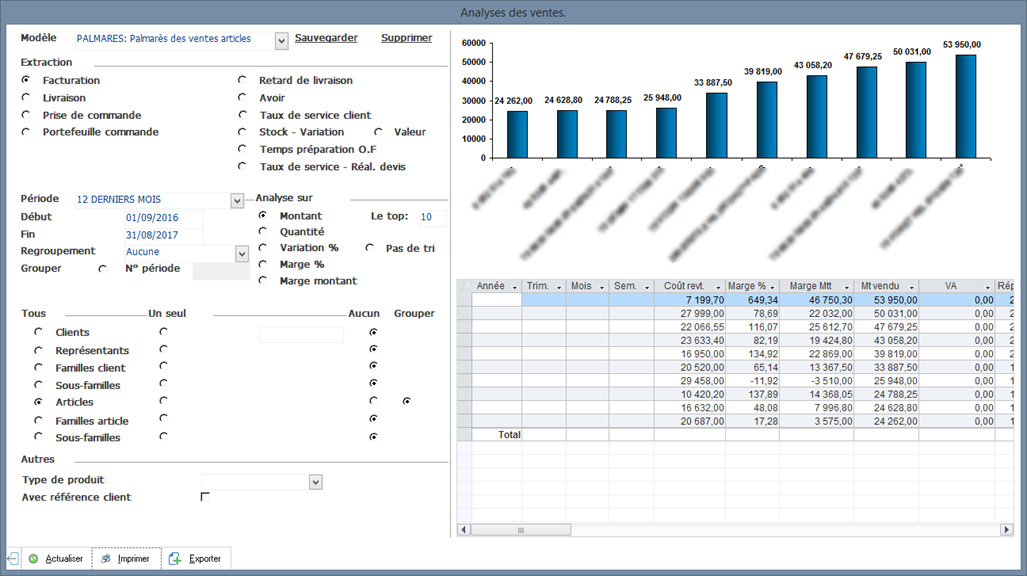
Task: Click the Le top value field
Action: click(432, 218)
